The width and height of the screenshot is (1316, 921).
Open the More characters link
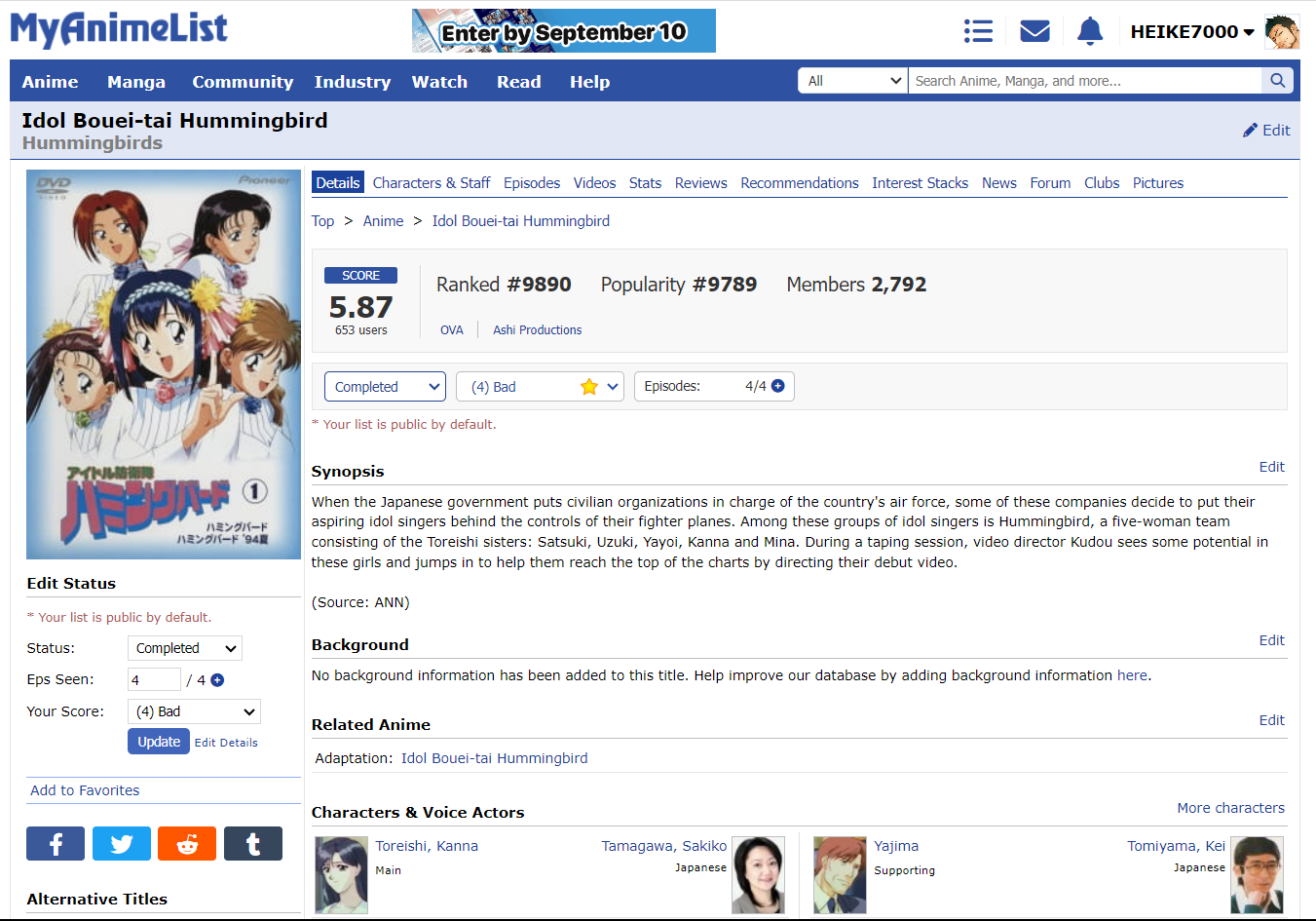(x=1230, y=808)
